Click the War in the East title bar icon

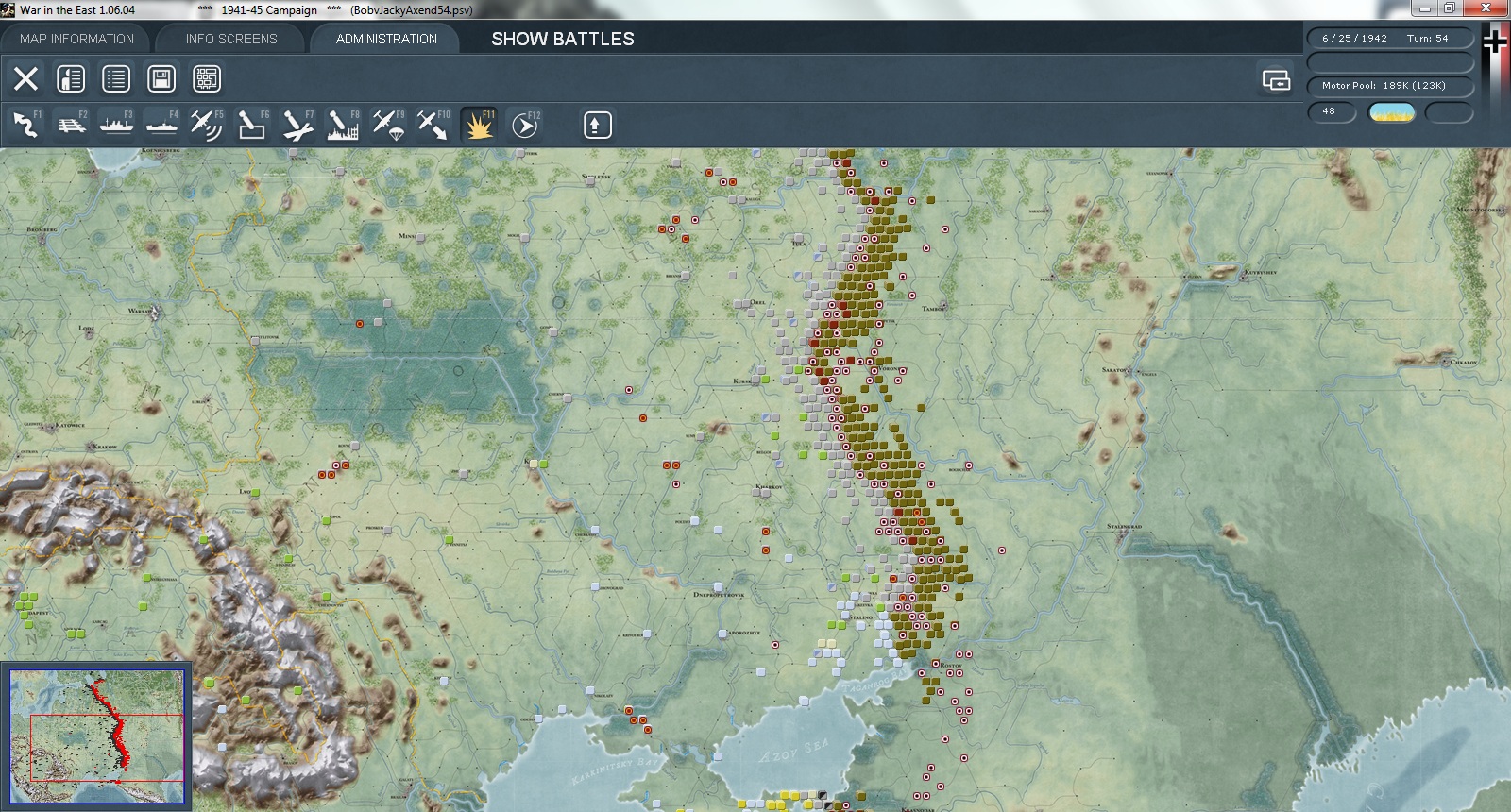[8, 9]
